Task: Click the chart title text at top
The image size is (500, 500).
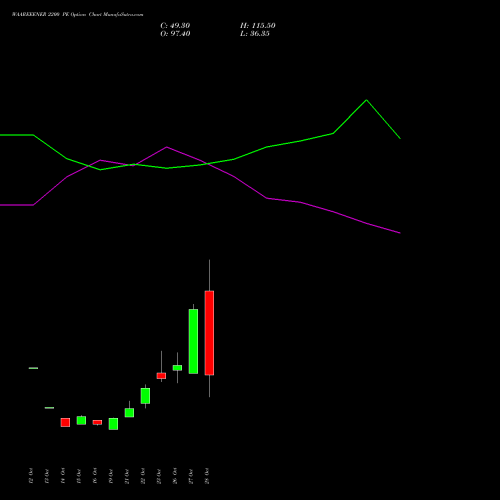Action: point(77,15)
